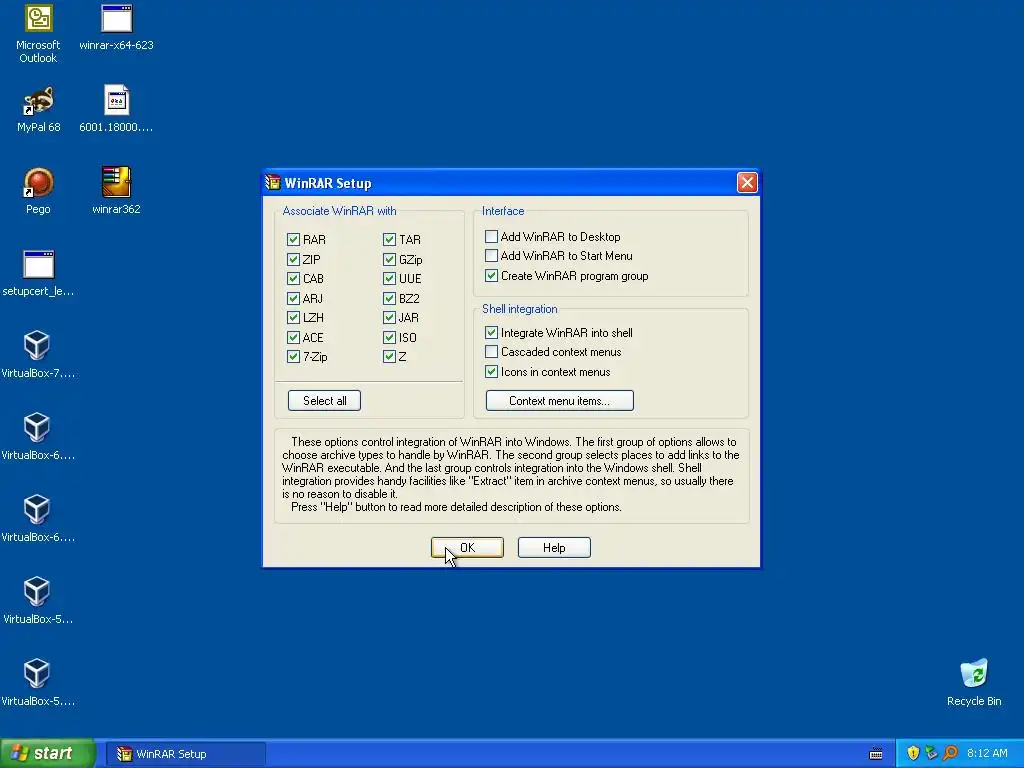The image size is (1024, 768).
Task: Open the yellow security shield tray alert
Action: [x=913, y=753]
